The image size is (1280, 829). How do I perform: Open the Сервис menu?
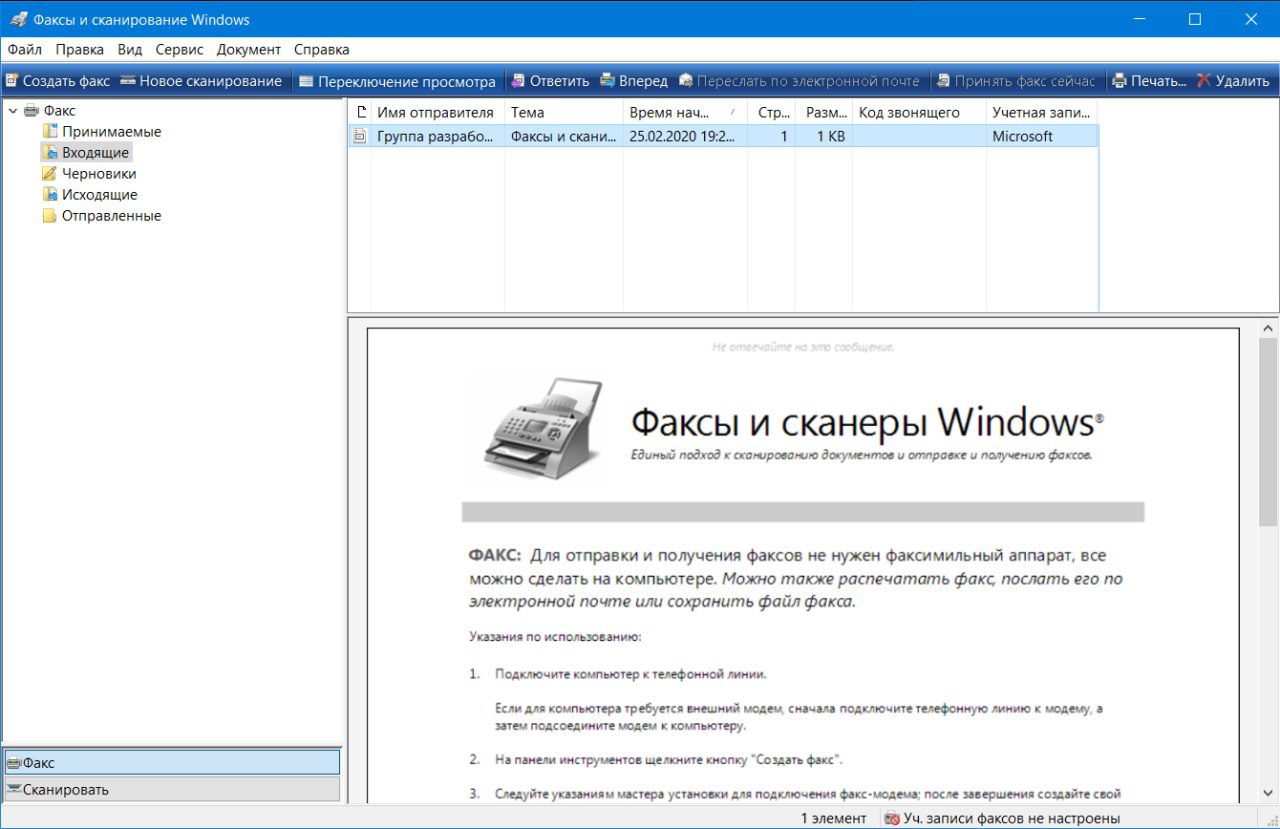(180, 49)
